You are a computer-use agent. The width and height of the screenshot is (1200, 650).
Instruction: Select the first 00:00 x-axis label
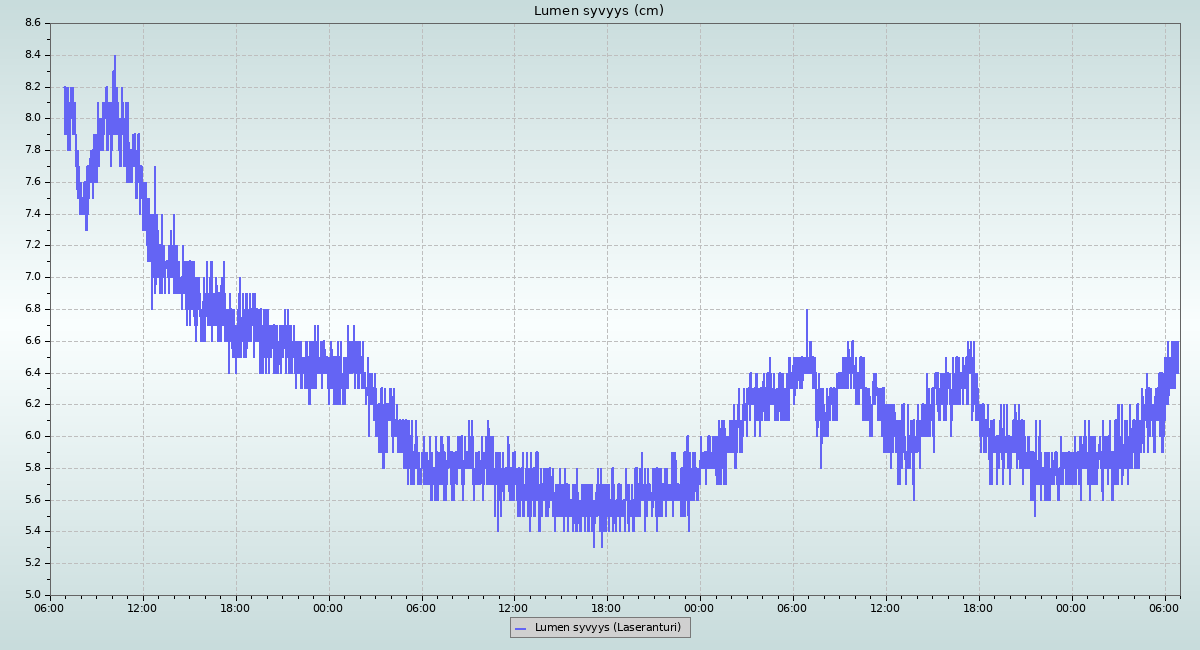328,608
